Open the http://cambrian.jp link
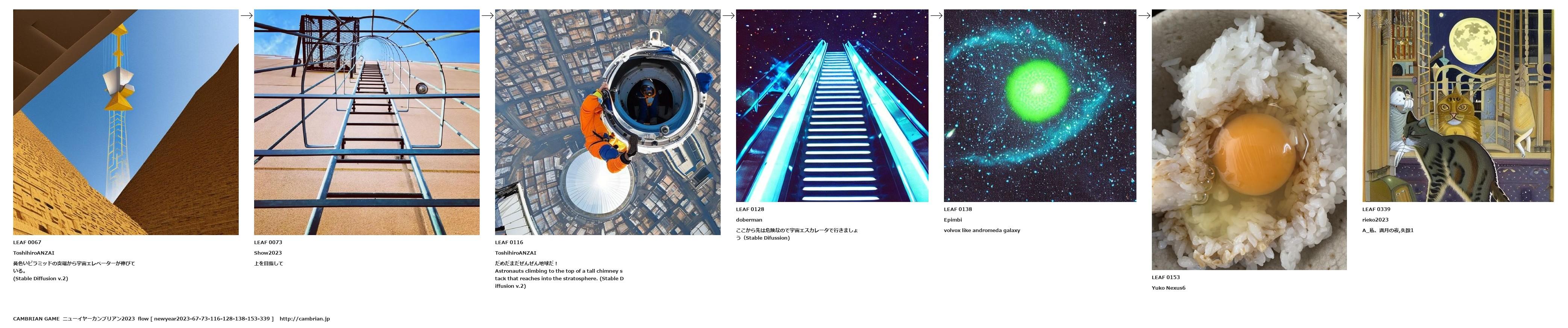 coord(305,319)
